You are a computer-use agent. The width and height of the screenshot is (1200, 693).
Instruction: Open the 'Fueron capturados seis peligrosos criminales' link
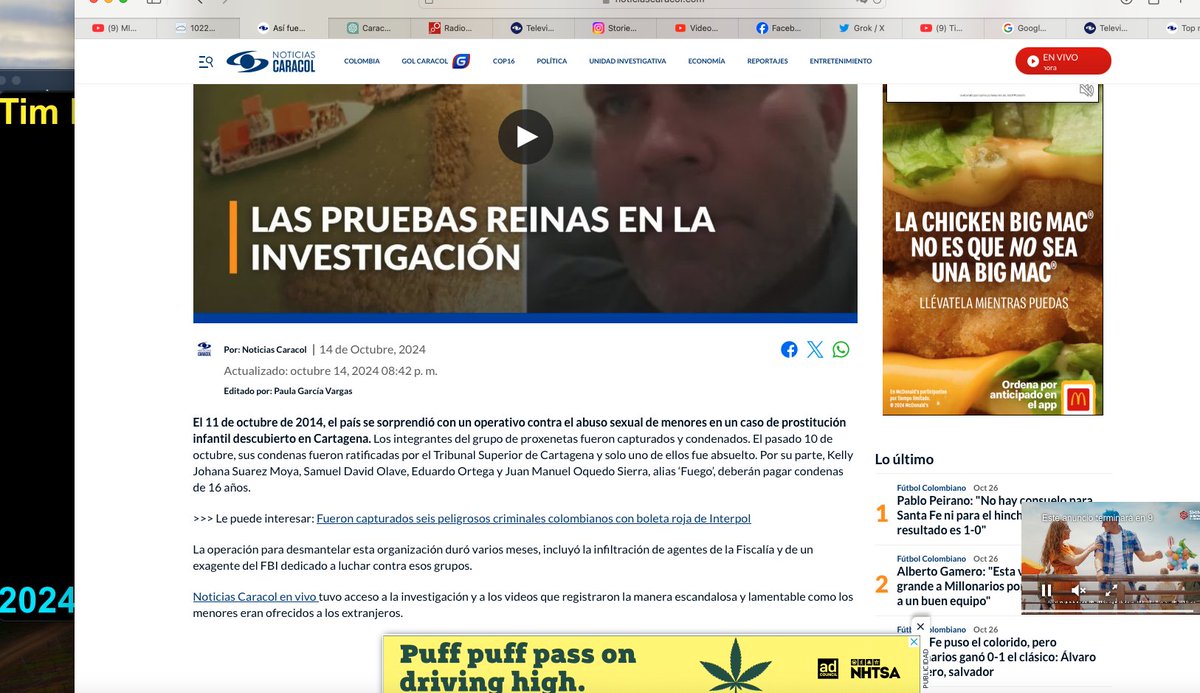pyautogui.click(x=533, y=518)
